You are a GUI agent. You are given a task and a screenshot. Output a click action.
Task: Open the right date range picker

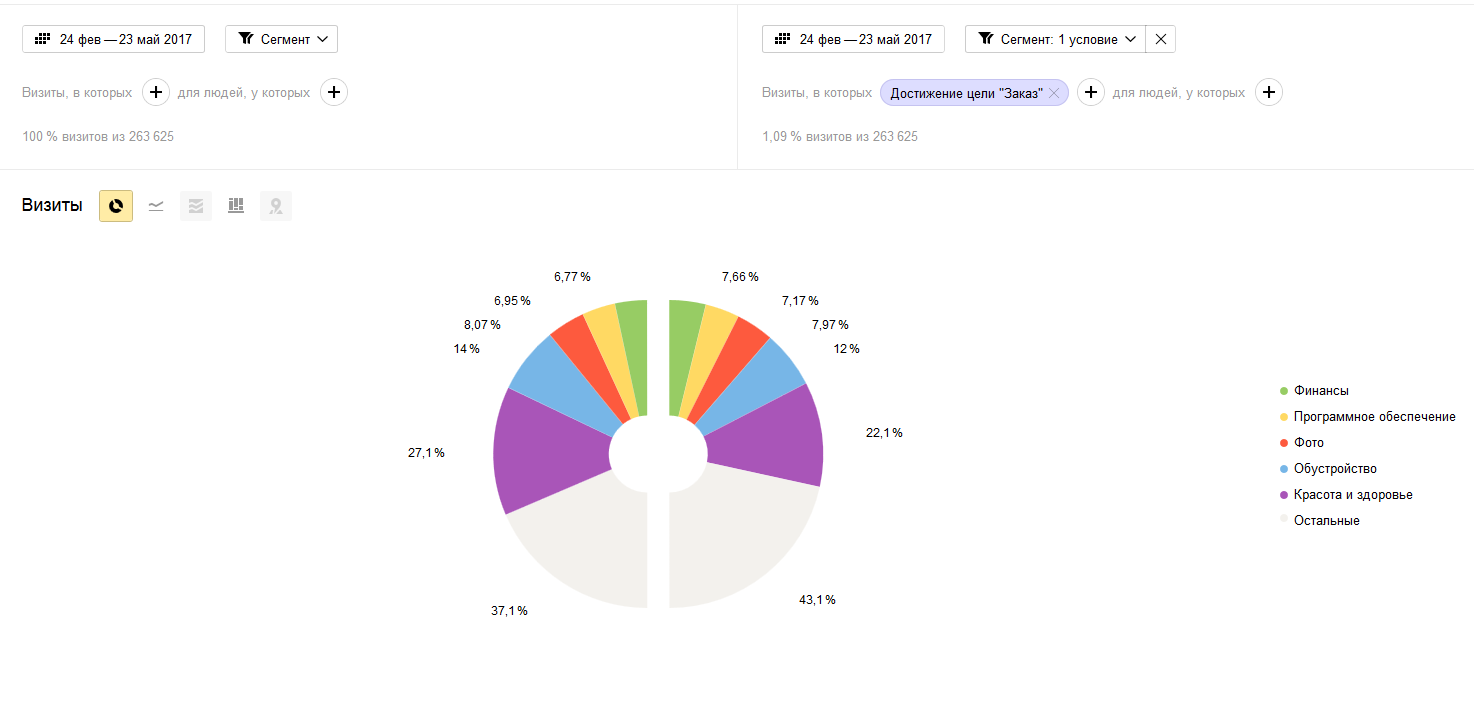(x=853, y=39)
